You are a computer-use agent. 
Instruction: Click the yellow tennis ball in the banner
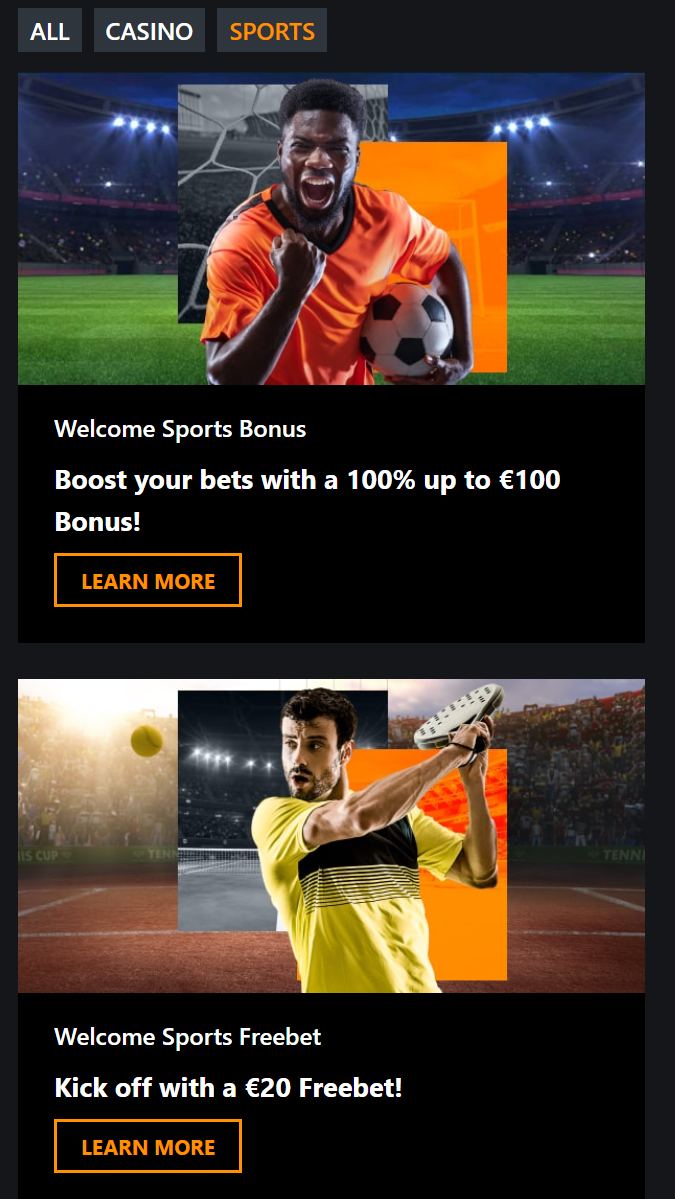coord(147,741)
